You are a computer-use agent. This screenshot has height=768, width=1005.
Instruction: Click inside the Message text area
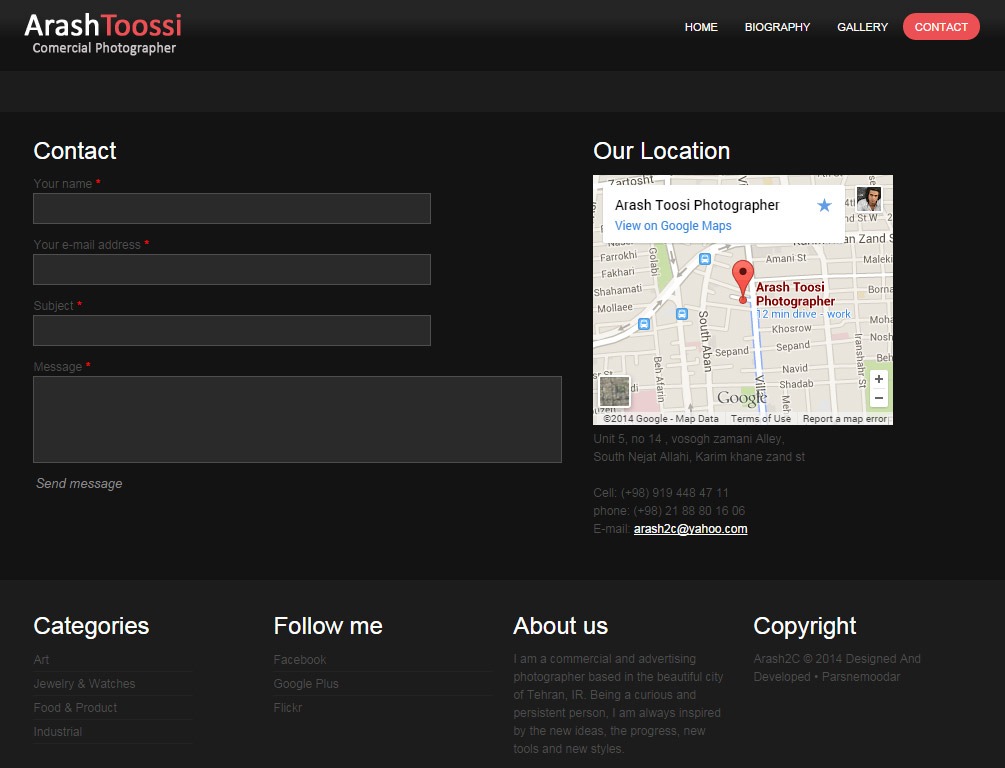(x=297, y=419)
